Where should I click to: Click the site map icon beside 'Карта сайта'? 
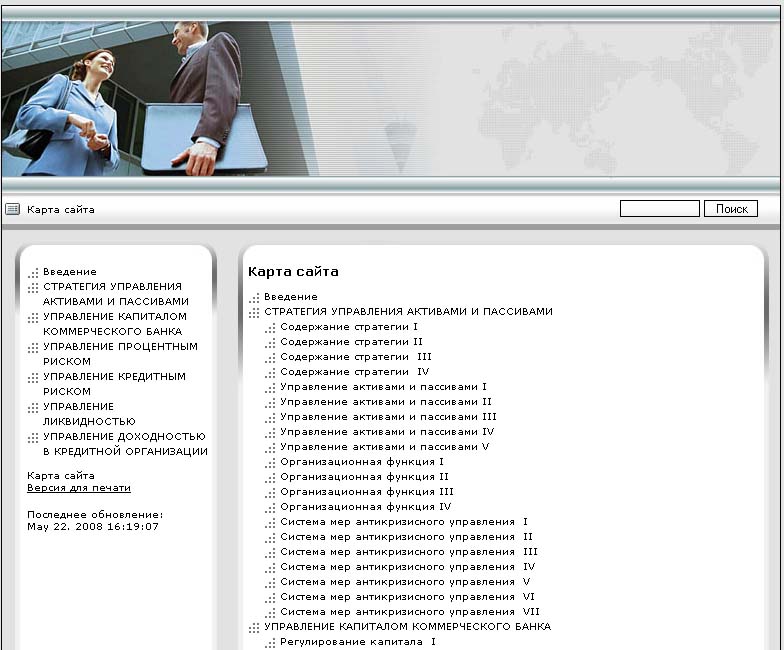click(13, 209)
